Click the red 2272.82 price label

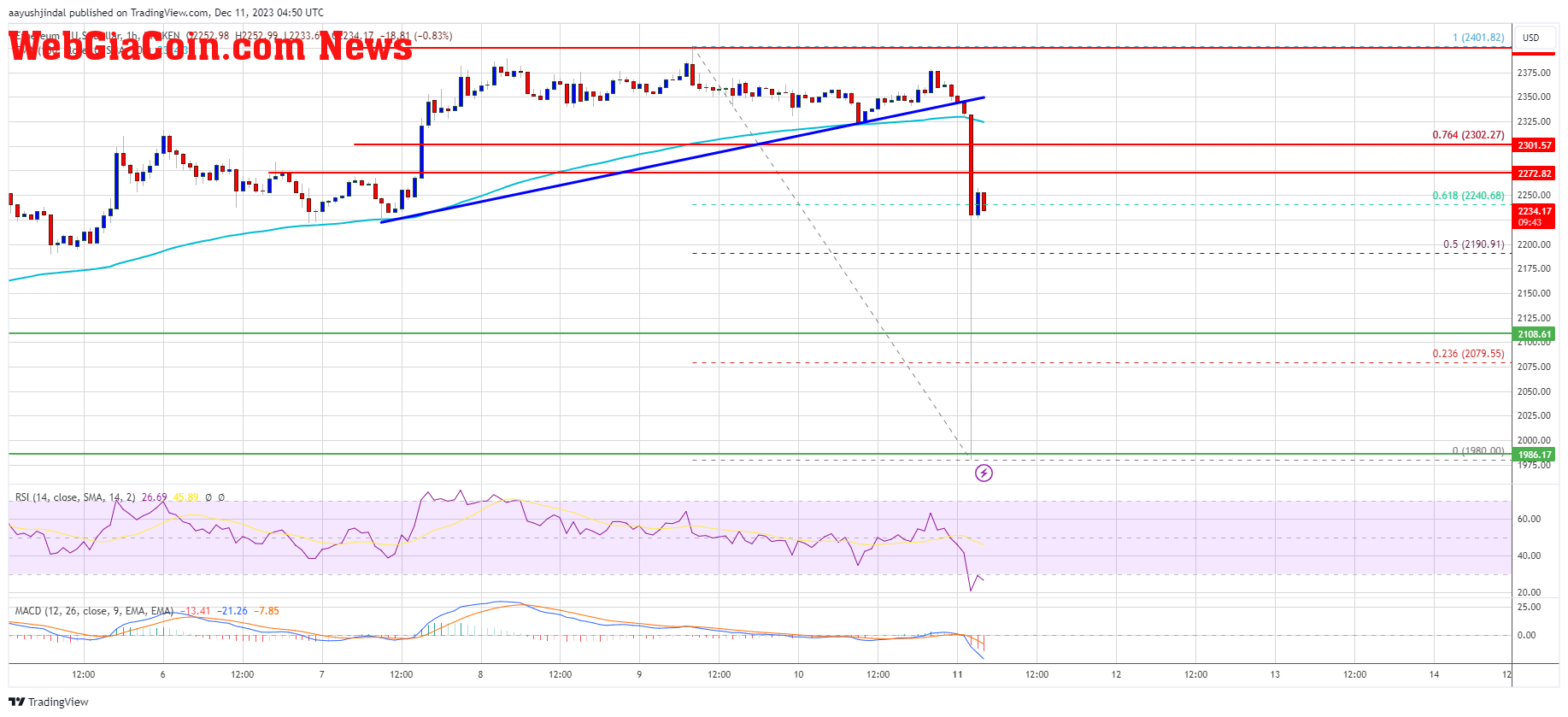(x=1534, y=173)
